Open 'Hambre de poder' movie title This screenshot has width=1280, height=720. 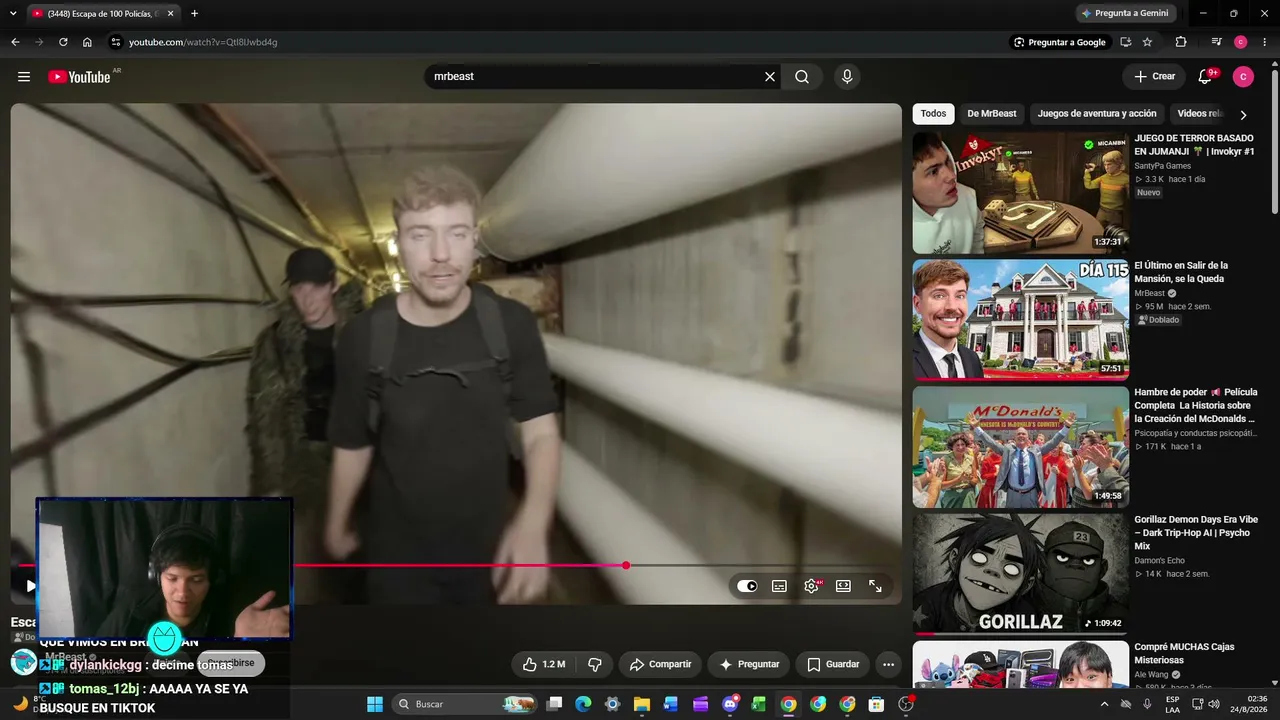tap(1196, 405)
